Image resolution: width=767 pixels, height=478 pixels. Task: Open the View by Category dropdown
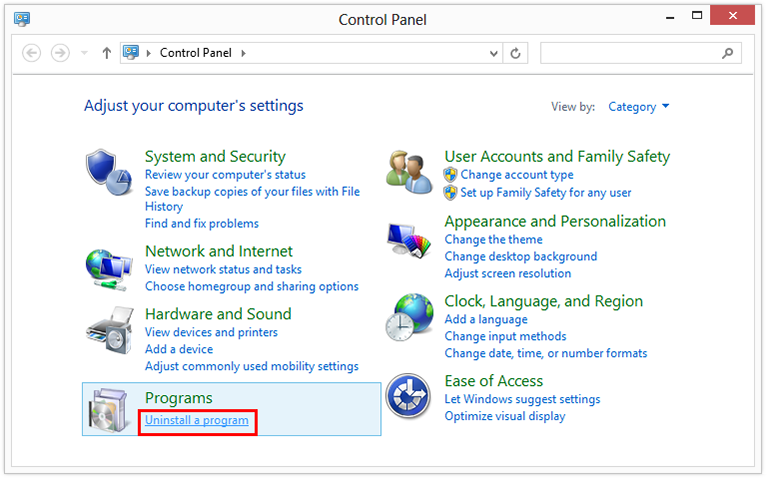pos(638,107)
